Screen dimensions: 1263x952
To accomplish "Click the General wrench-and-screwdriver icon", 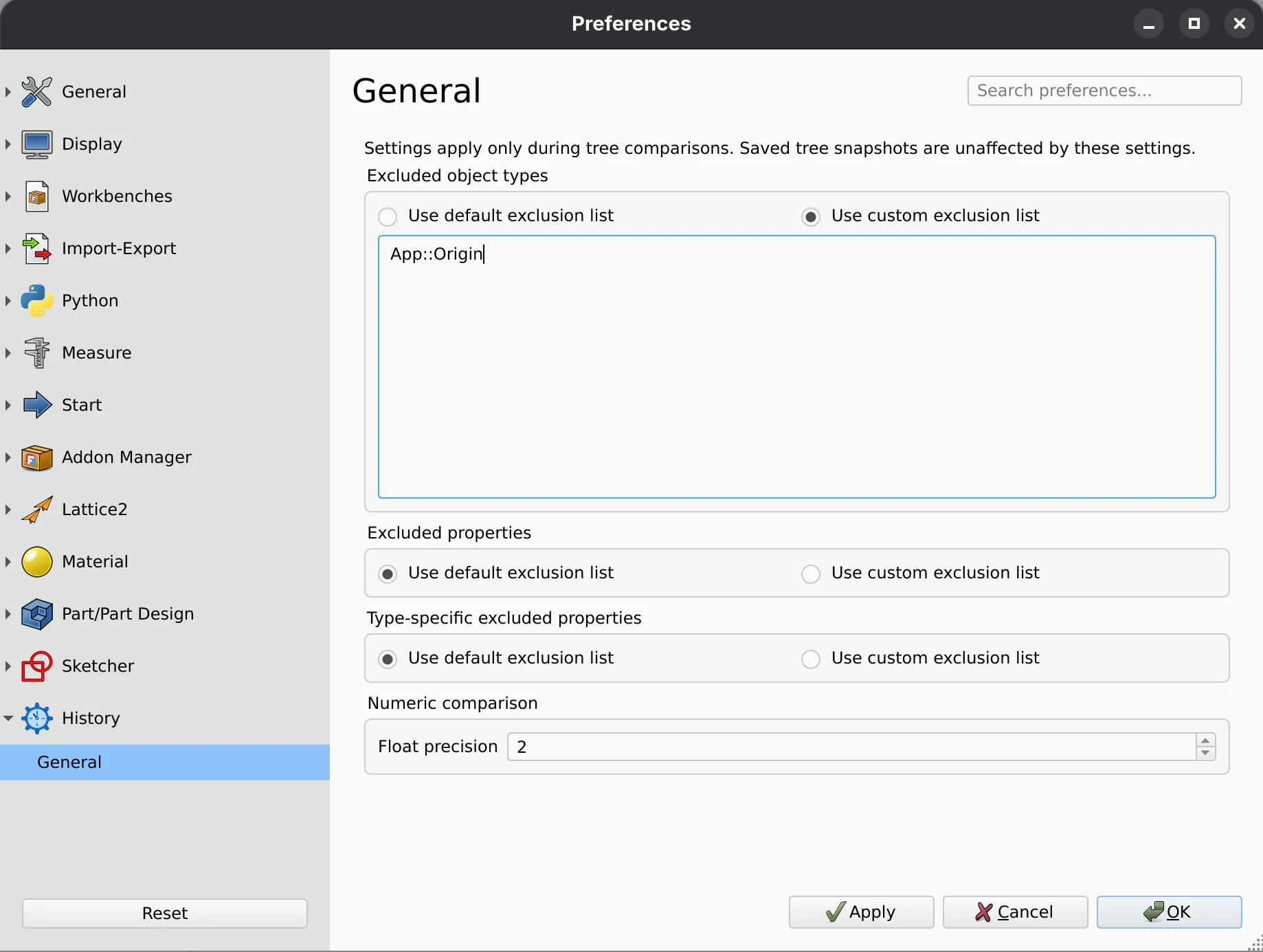I will click(x=37, y=92).
